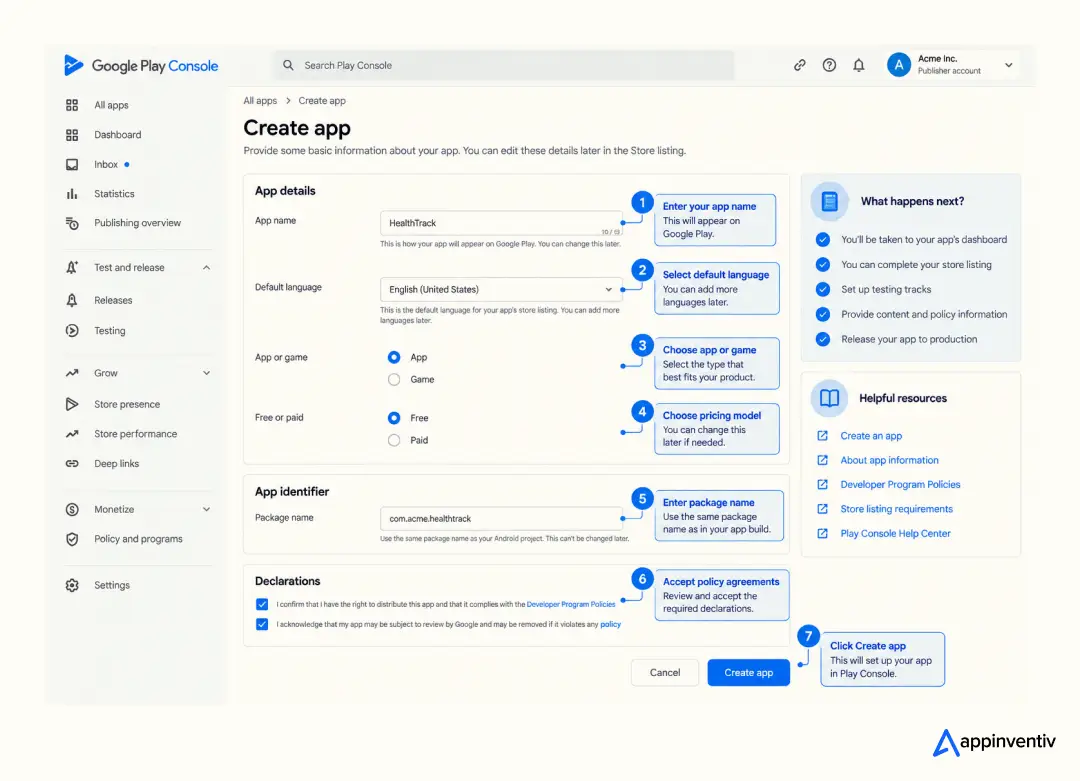This screenshot has width=1080, height=781.
Task: Open Publishing overview in sidebar
Action: point(138,223)
